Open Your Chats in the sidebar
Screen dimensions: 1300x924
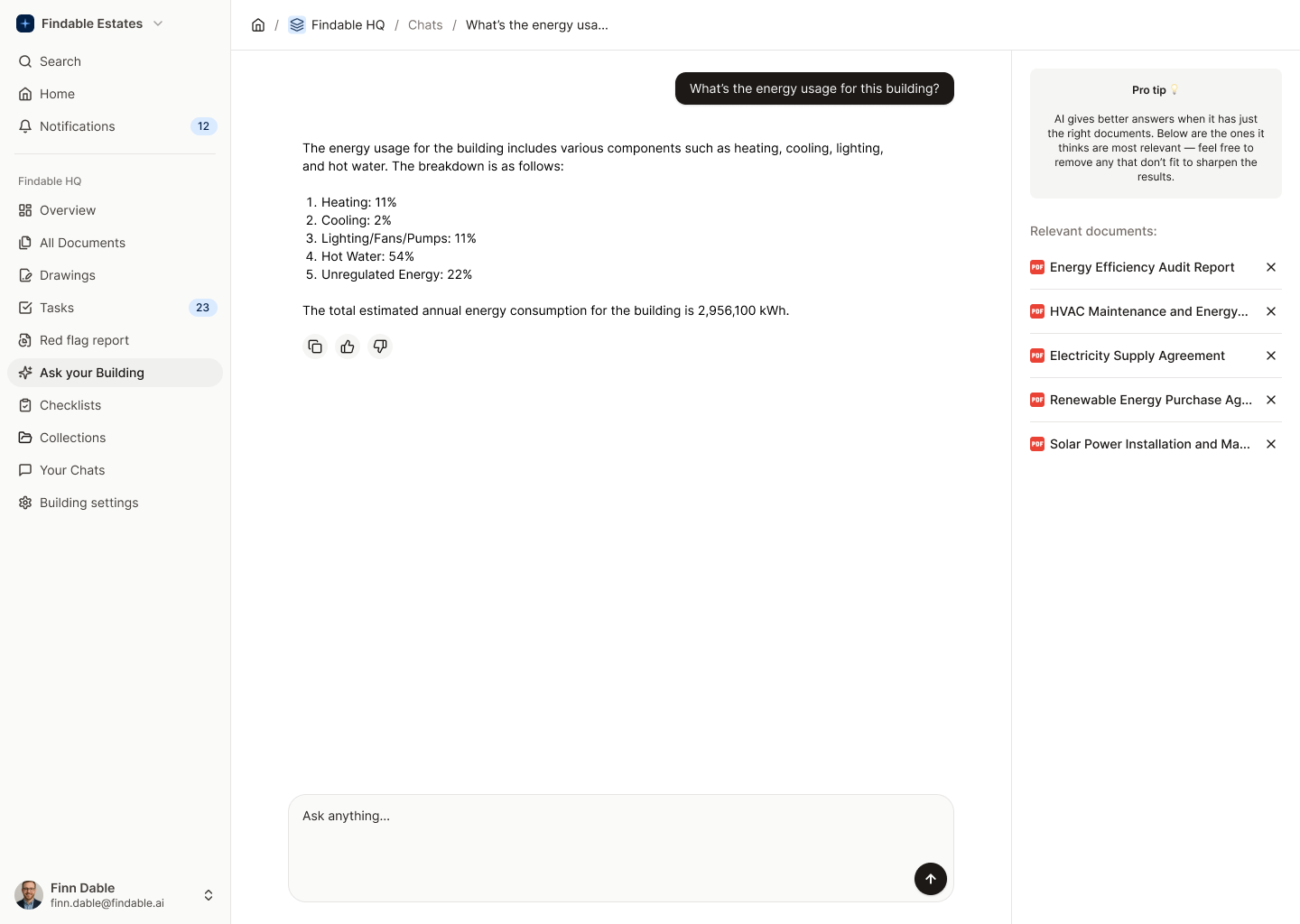115,470
